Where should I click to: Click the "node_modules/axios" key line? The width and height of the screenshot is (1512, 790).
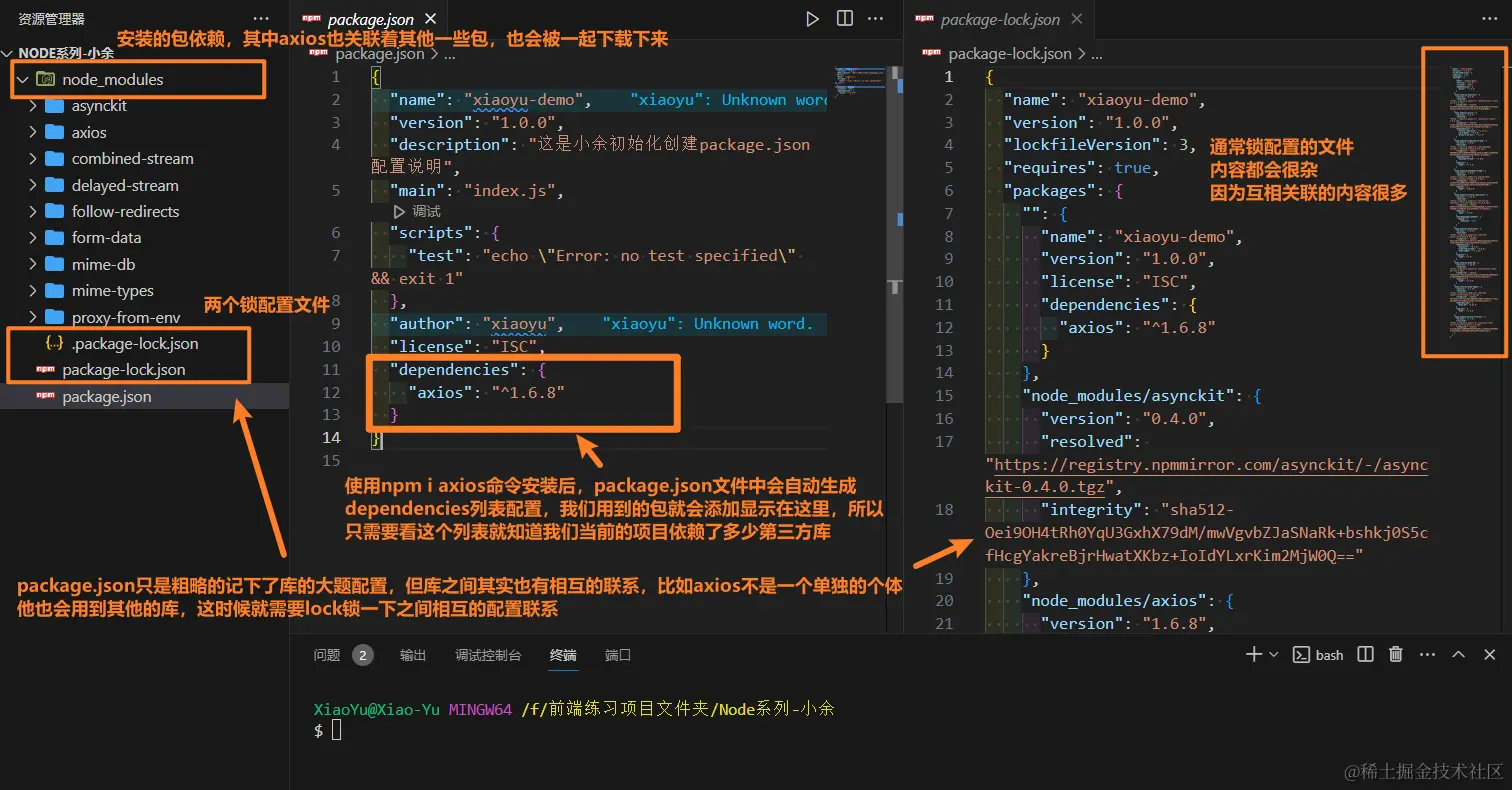[1128, 601]
